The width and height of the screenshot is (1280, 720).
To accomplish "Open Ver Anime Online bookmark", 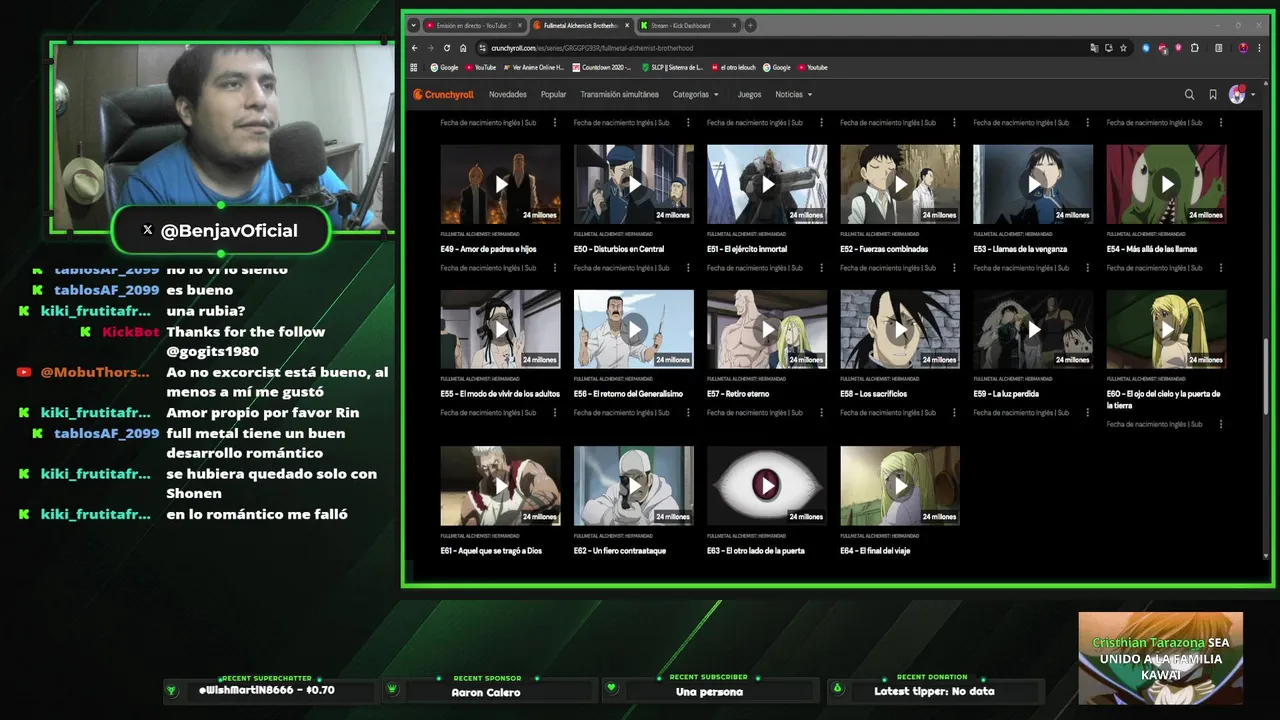I will click(534, 67).
